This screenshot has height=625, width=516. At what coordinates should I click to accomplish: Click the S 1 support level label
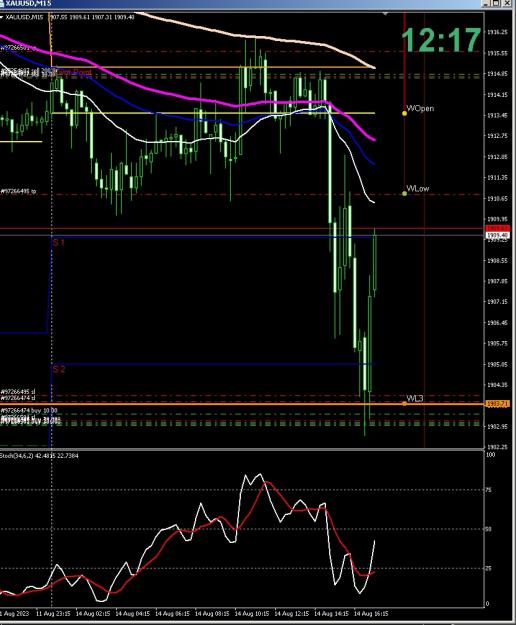point(59,242)
